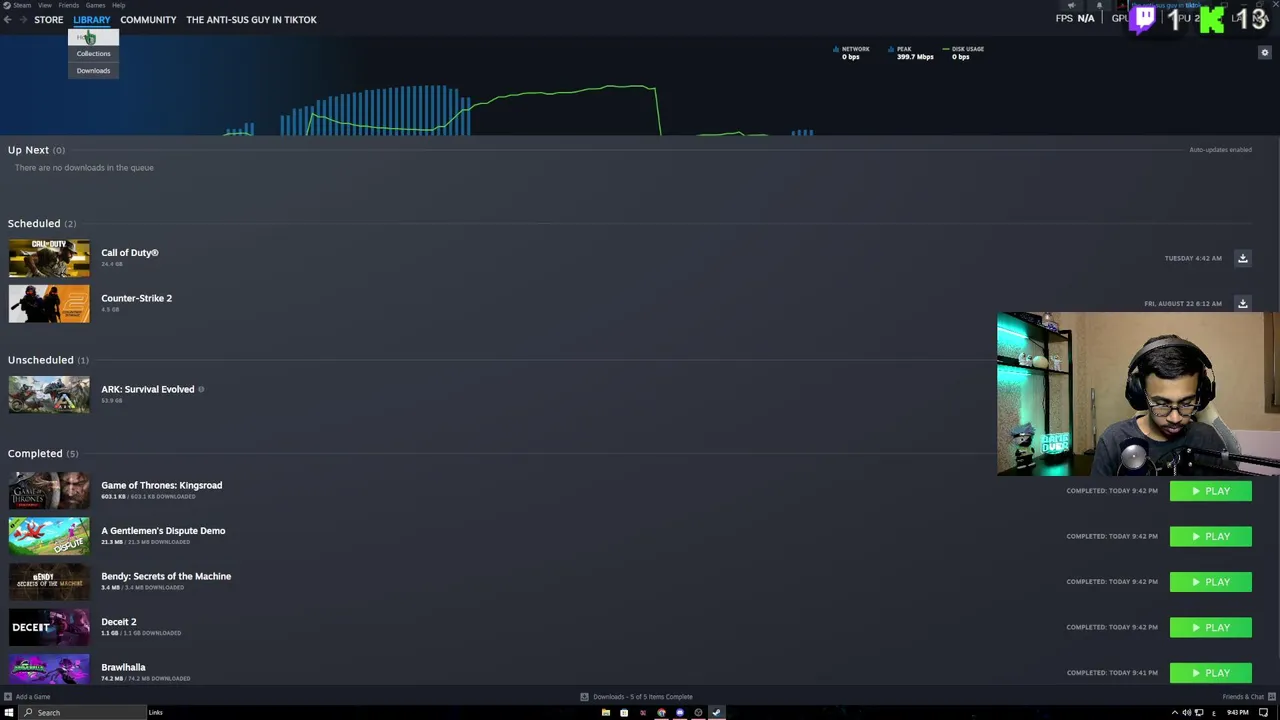Open volume control in system tray
Viewport: 1280px width, 720px height.
(1186, 713)
